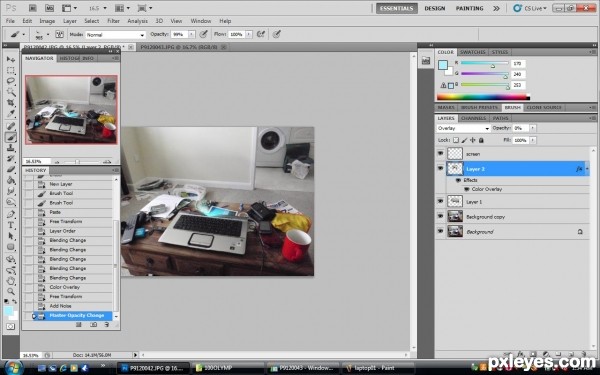Select the Paint Bucket tool
The width and height of the screenshot is (600, 375).
pyautogui.click(x=11, y=180)
